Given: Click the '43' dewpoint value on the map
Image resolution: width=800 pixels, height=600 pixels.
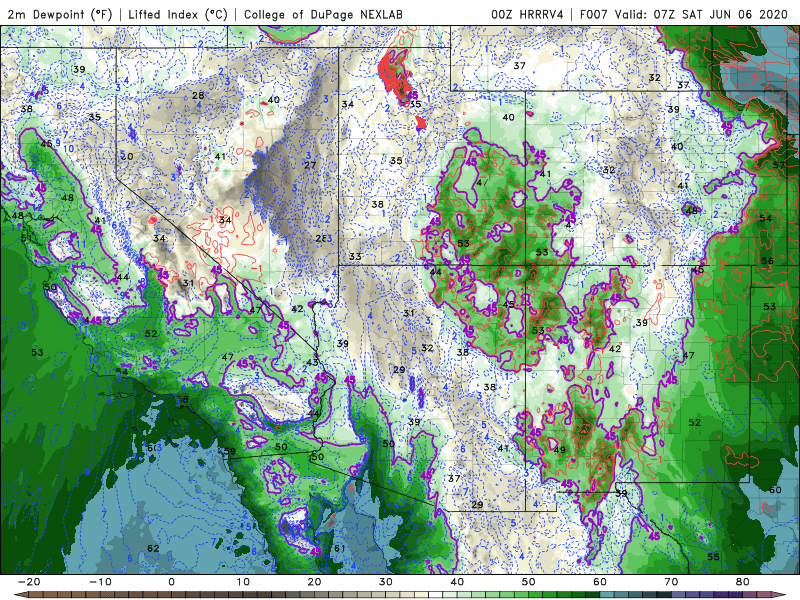Looking at the screenshot, I should click(x=312, y=362).
